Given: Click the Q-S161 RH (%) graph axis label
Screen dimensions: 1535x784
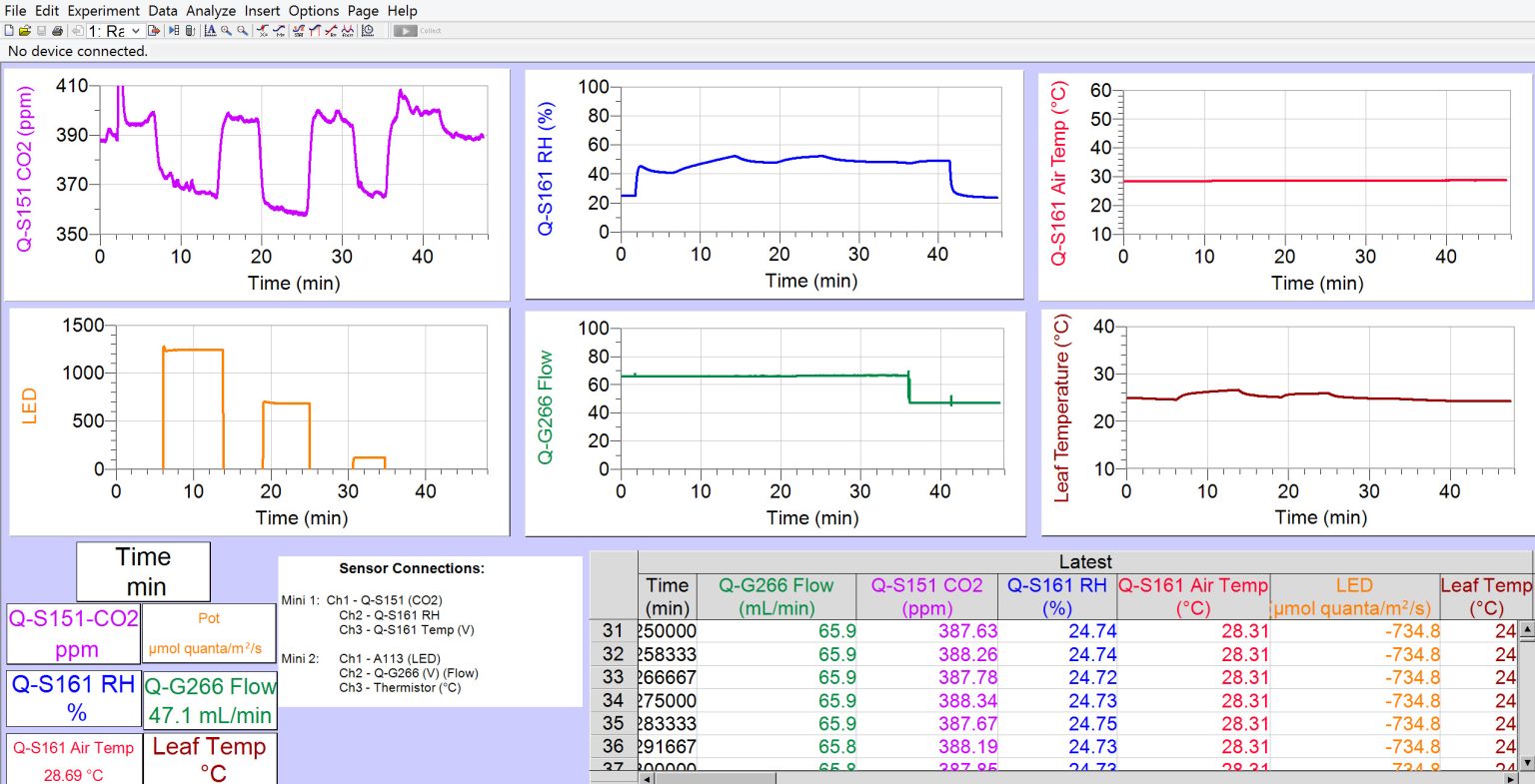Looking at the screenshot, I should pyautogui.click(x=546, y=169).
